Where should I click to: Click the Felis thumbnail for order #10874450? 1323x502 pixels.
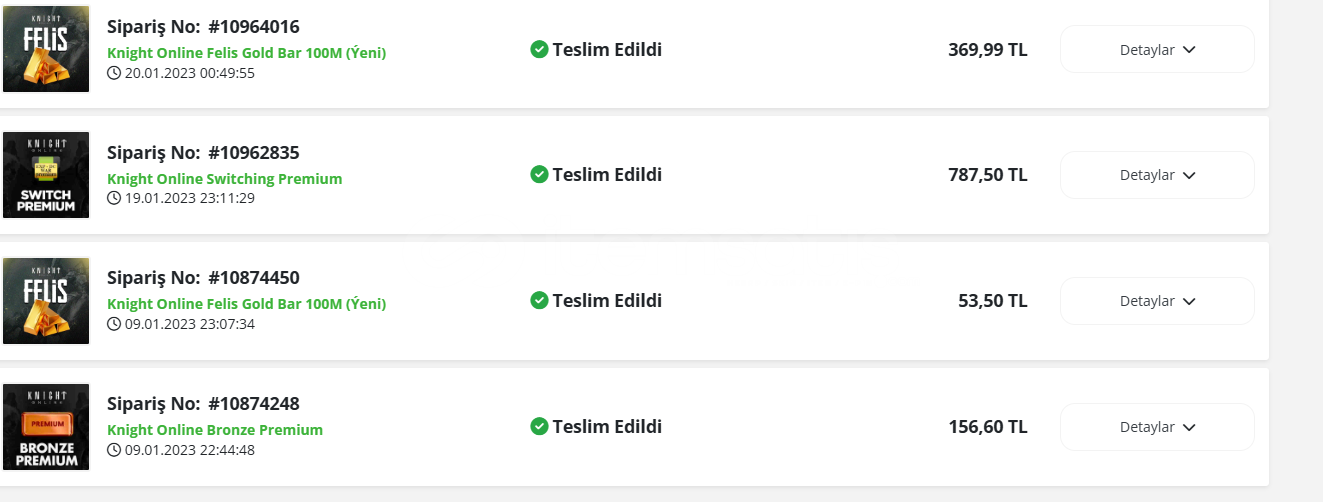click(46, 301)
